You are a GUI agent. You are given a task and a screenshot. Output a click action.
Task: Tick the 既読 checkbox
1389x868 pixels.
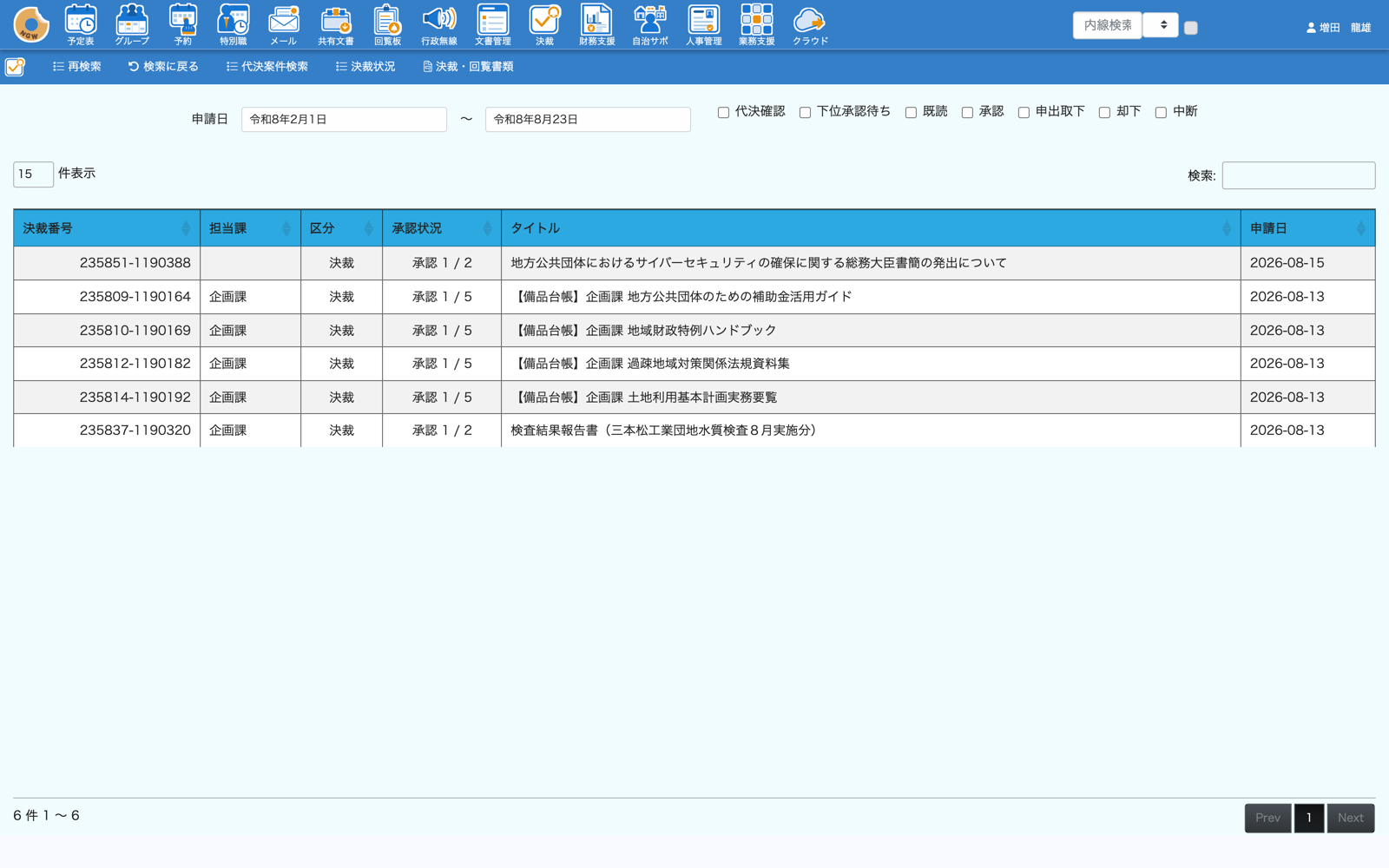tap(911, 113)
